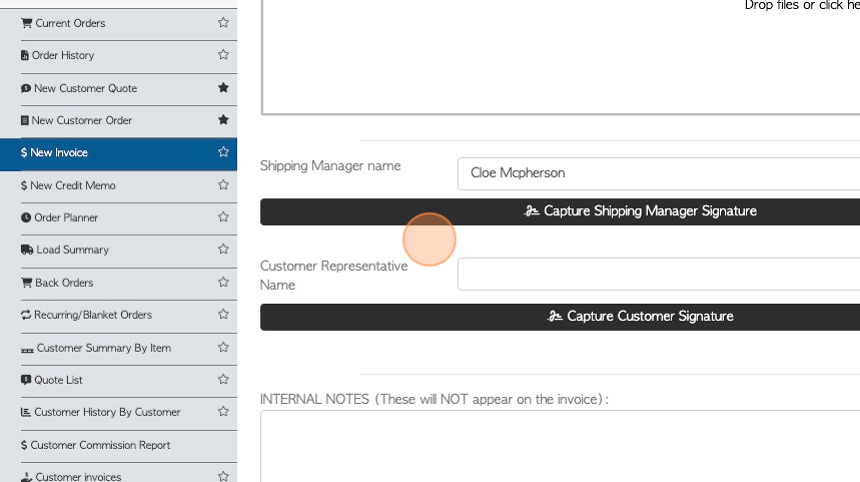The image size is (860, 482).
Task: Open New Credit Memo page
Action: (68, 185)
